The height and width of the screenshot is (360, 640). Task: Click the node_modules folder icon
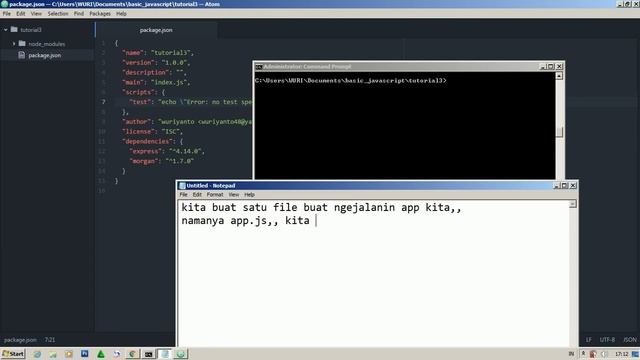click(22, 43)
